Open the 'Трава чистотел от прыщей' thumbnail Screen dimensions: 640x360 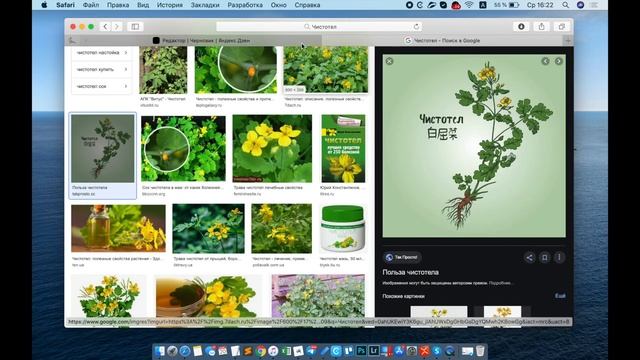click(209, 229)
